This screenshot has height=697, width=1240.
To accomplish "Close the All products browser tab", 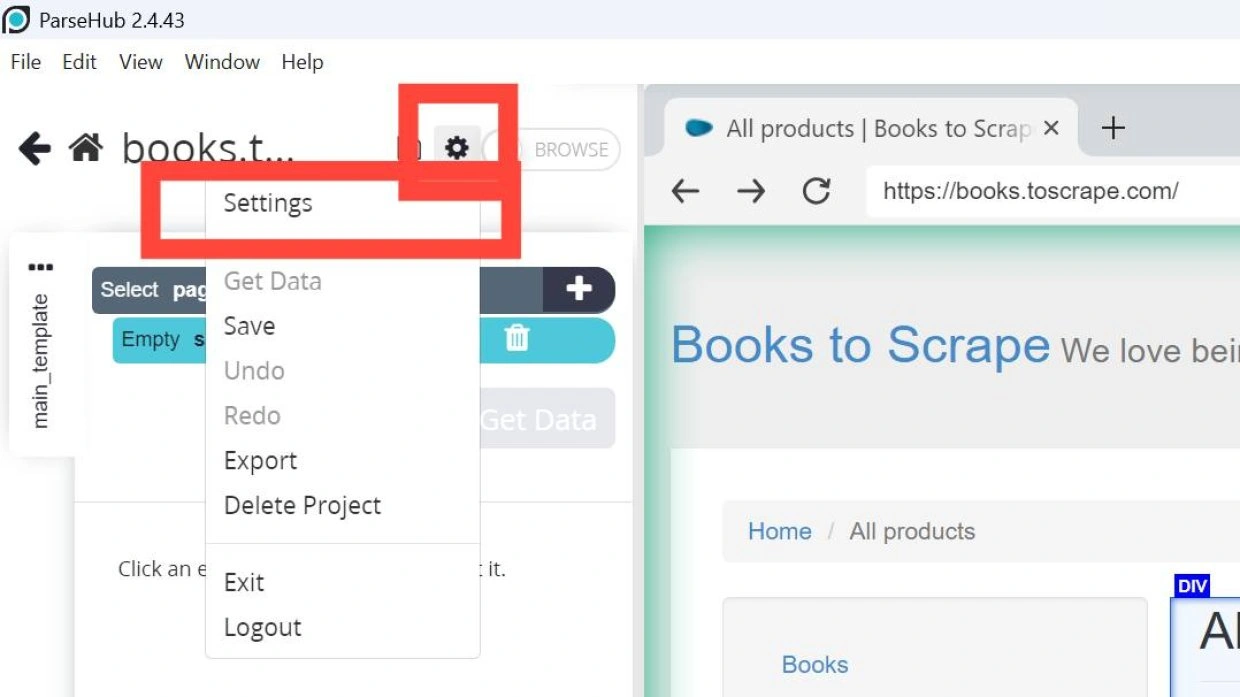I will click(1051, 128).
